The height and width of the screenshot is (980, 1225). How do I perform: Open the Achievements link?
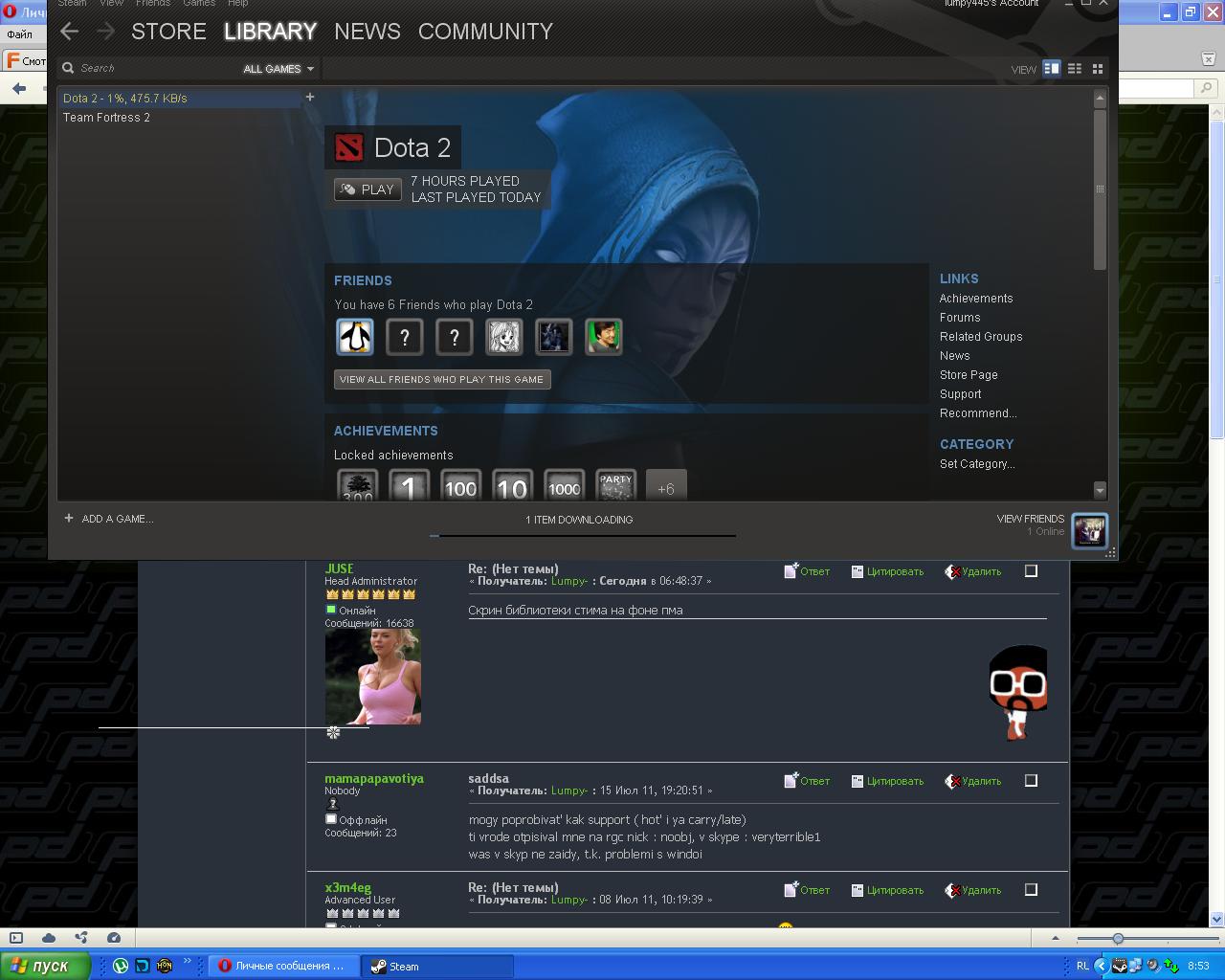pyautogui.click(x=976, y=299)
